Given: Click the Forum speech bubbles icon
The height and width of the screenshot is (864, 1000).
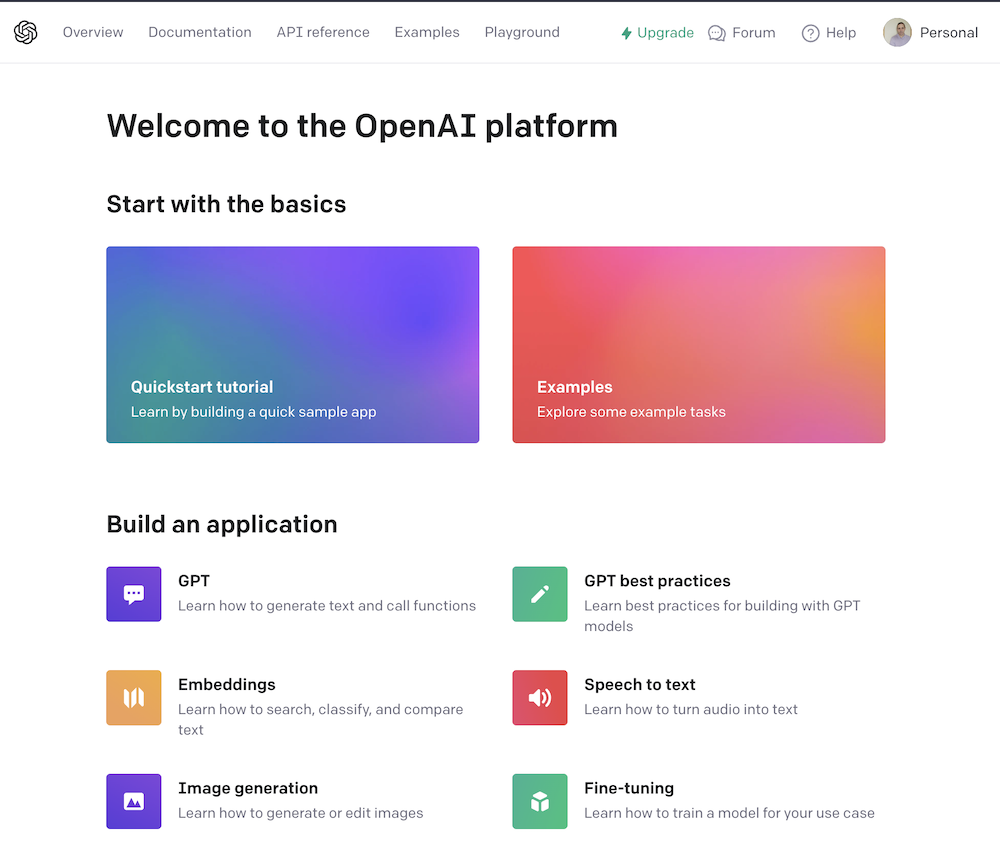Looking at the screenshot, I should pos(717,33).
